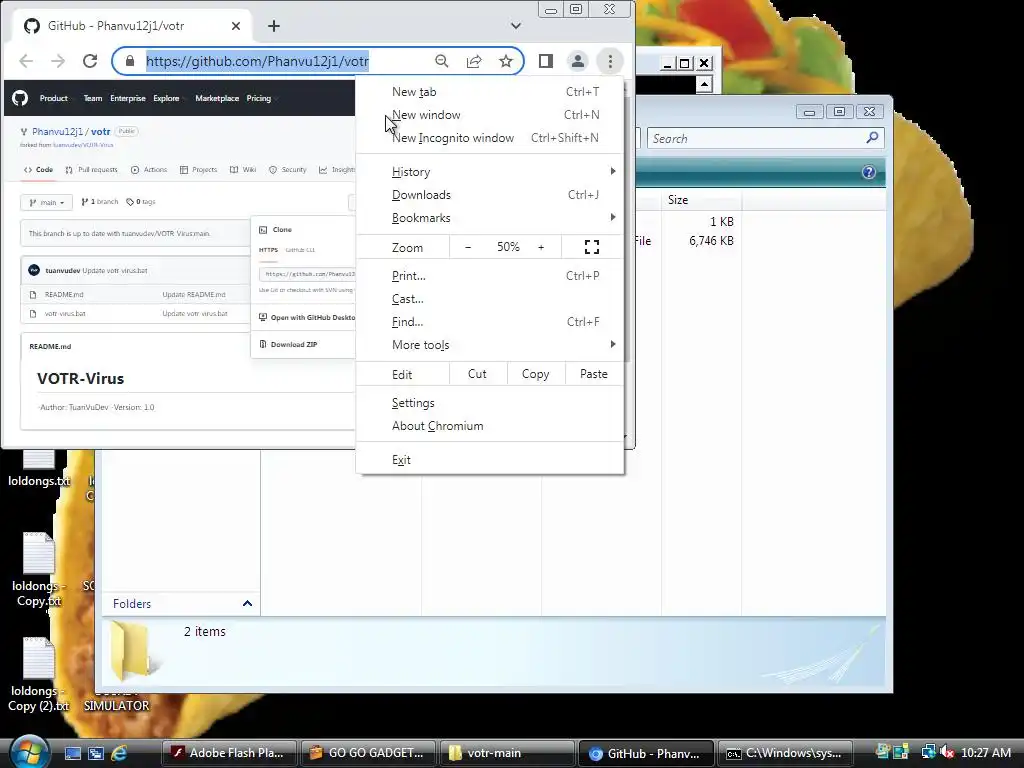1024x768 pixels.
Task: Click Show Desktop quick launch icon
Action: click(x=72, y=753)
